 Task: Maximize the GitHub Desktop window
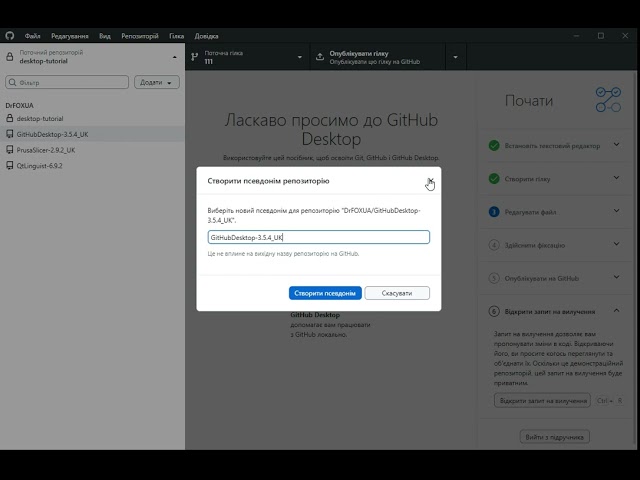[601, 36]
